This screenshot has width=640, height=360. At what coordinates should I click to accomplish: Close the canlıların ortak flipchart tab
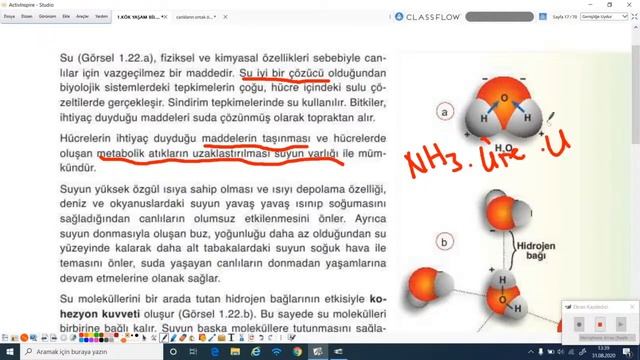coord(225,17)
